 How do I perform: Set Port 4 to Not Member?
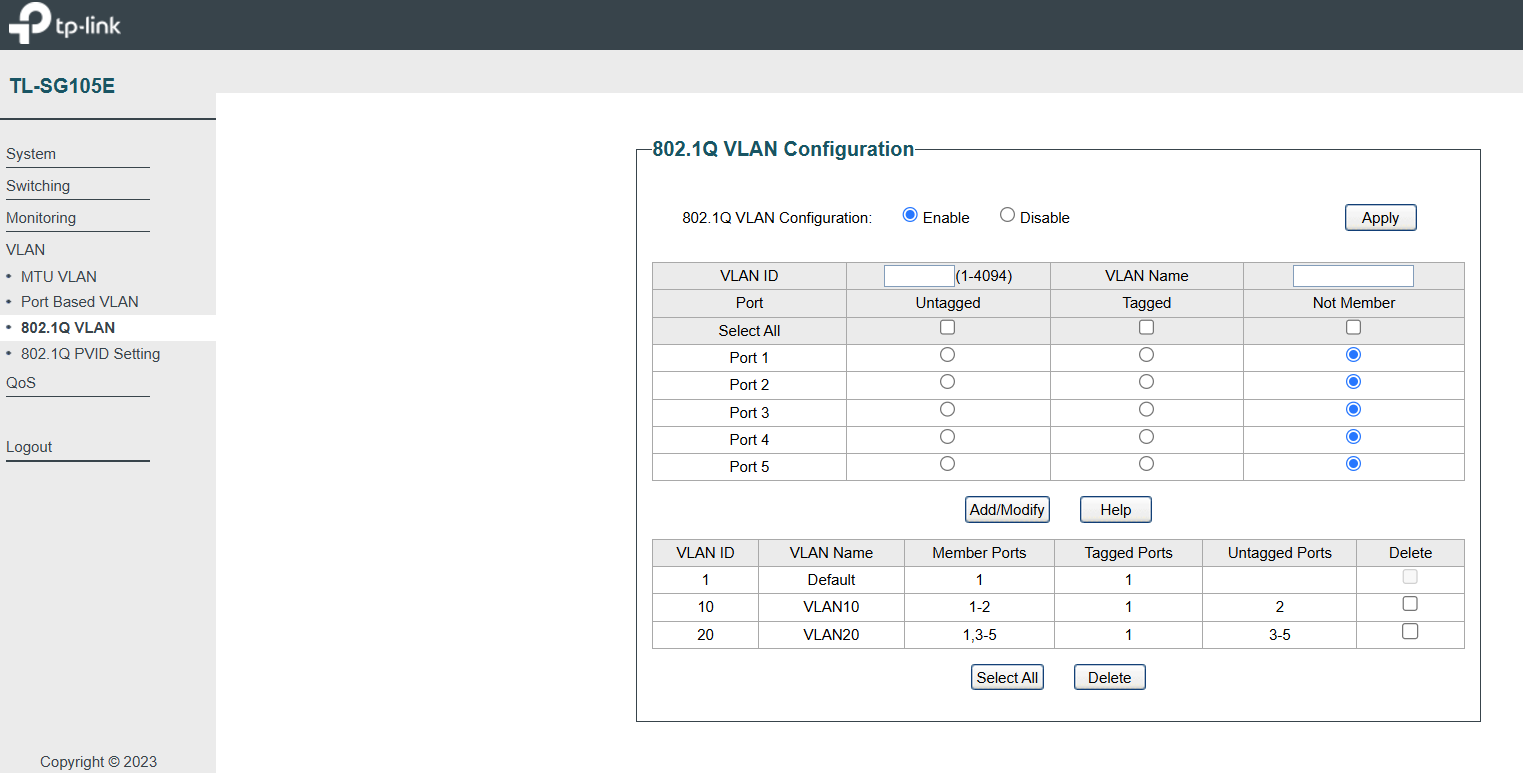pos(1354,437)
